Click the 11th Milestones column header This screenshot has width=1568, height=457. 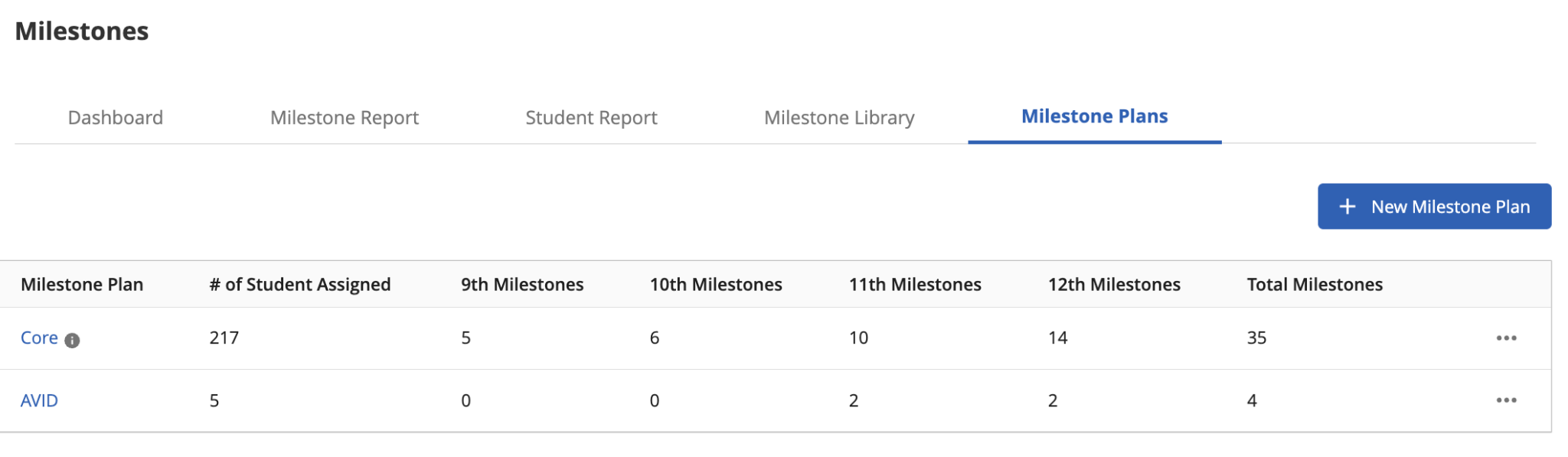tap(915, 284)
